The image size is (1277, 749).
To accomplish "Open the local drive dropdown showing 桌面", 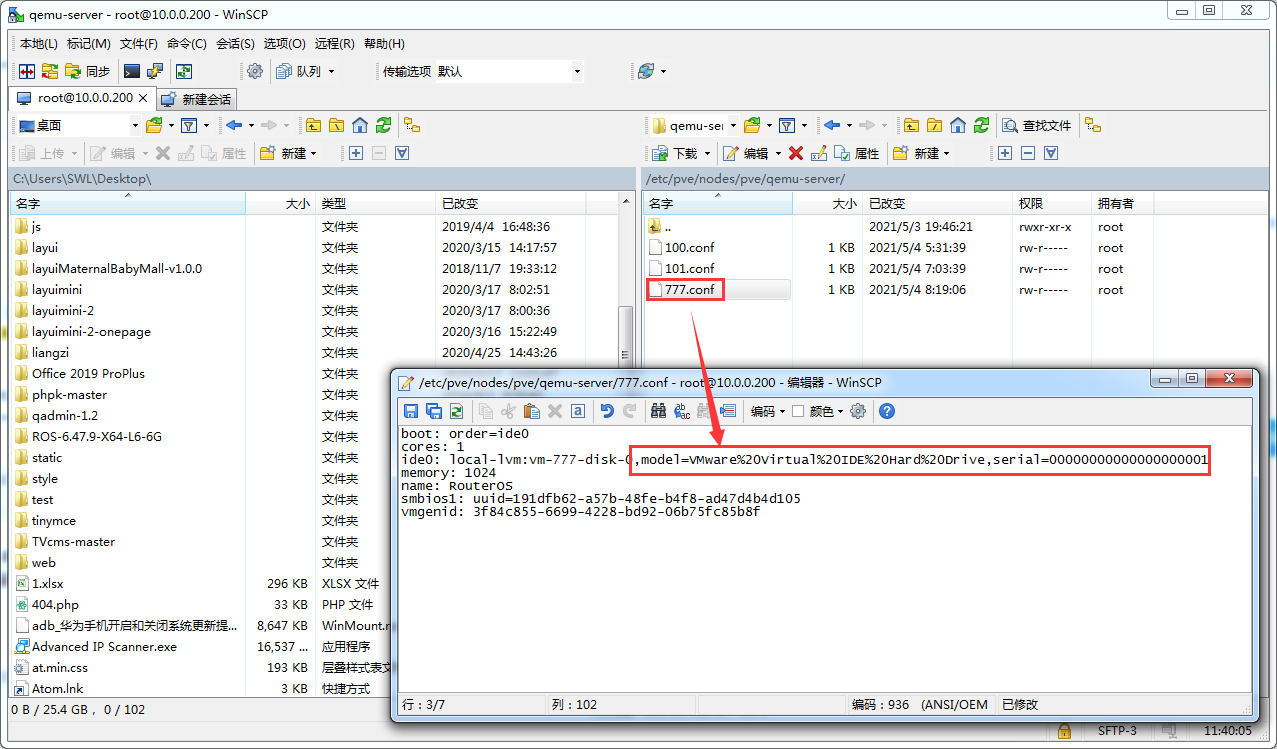I will 79,125.
